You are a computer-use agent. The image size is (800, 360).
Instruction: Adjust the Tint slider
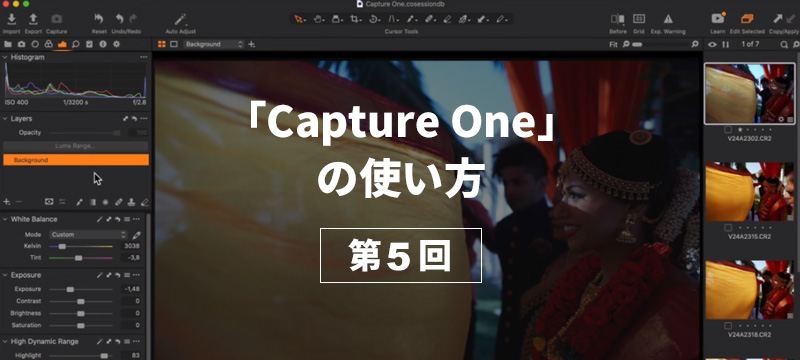pyautogui.click(x=81, y=258)
